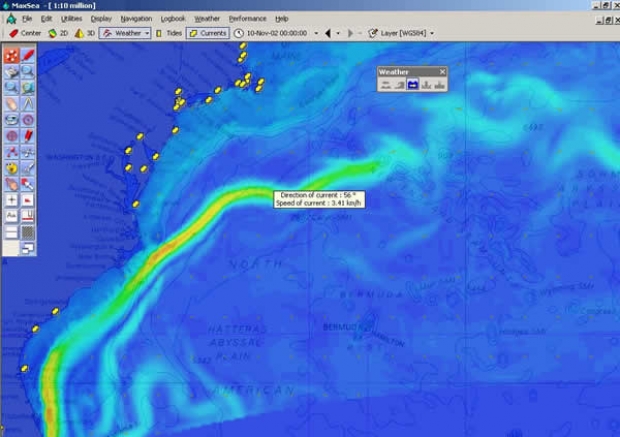The image size is (620, 437).
Task: Open the Navigation menu
Action: (x=136, y=19)
